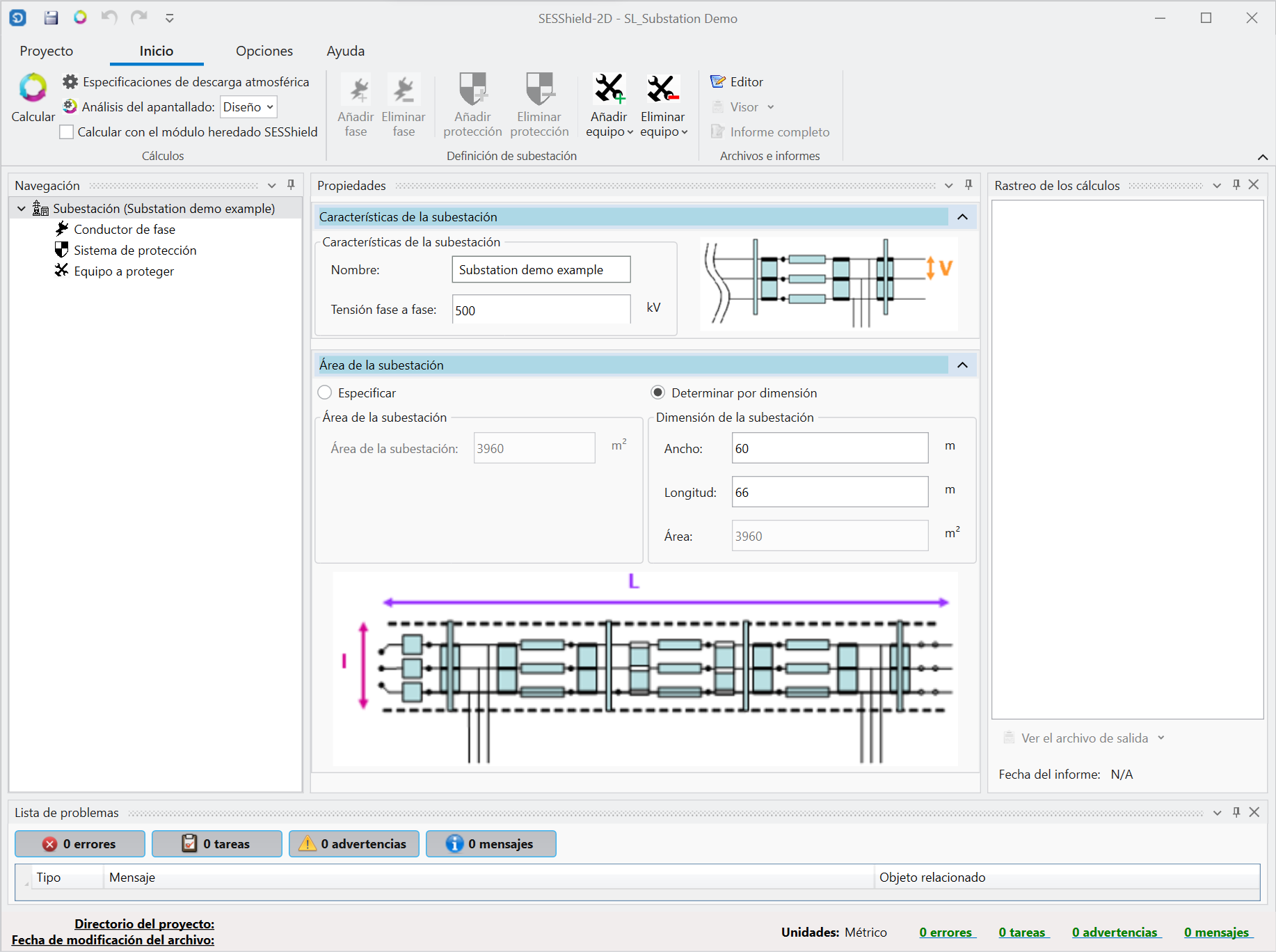
Task: Close the Rastreo de los cálculos panel
Action: [x=1254, y=184]
